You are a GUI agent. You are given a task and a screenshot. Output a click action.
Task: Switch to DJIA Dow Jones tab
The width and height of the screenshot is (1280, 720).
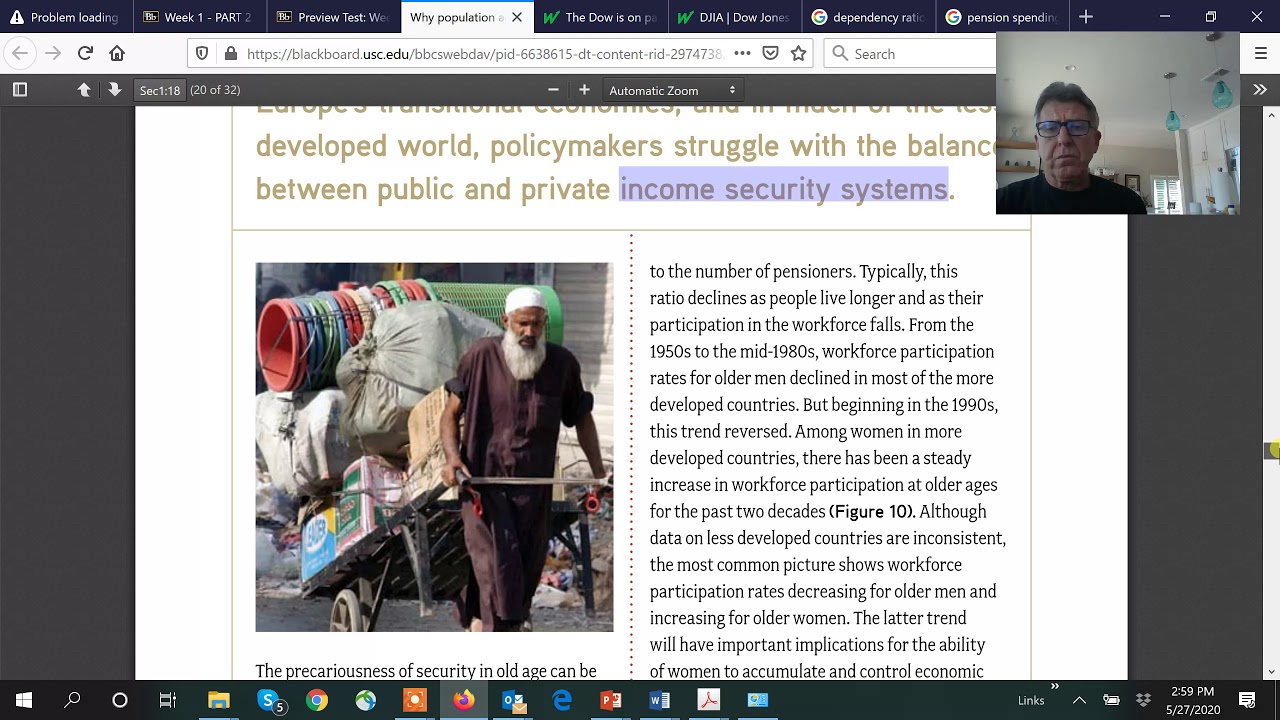pyautogui.click(x=734, y=17)
